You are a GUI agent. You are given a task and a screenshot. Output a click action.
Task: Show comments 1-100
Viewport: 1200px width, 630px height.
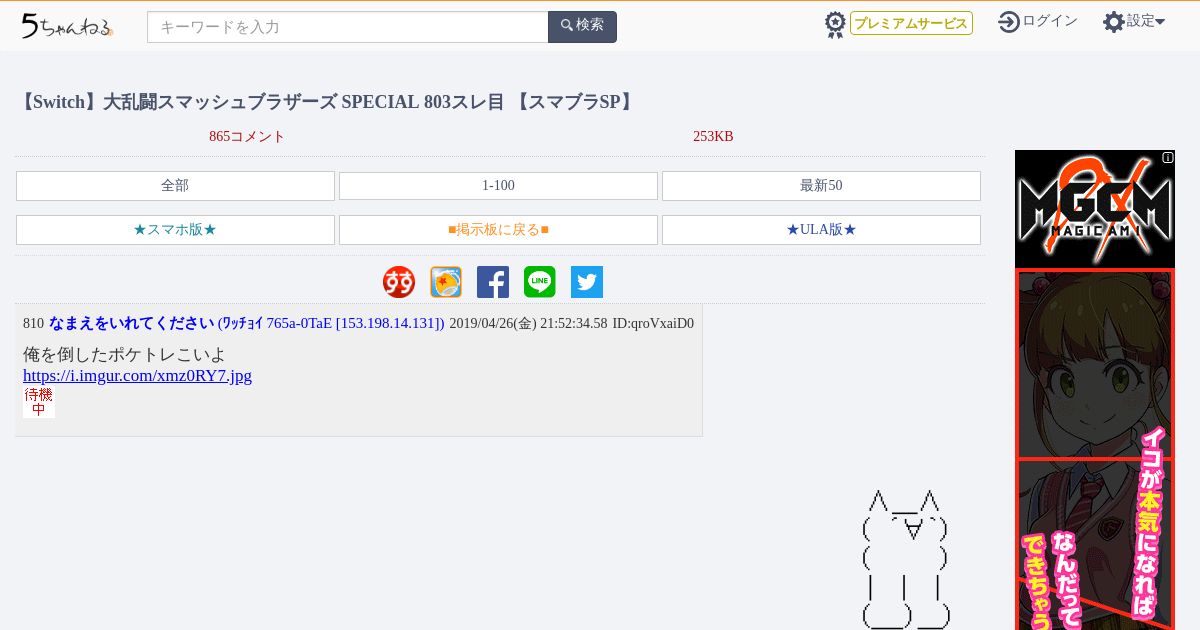(x=498, y=186)
